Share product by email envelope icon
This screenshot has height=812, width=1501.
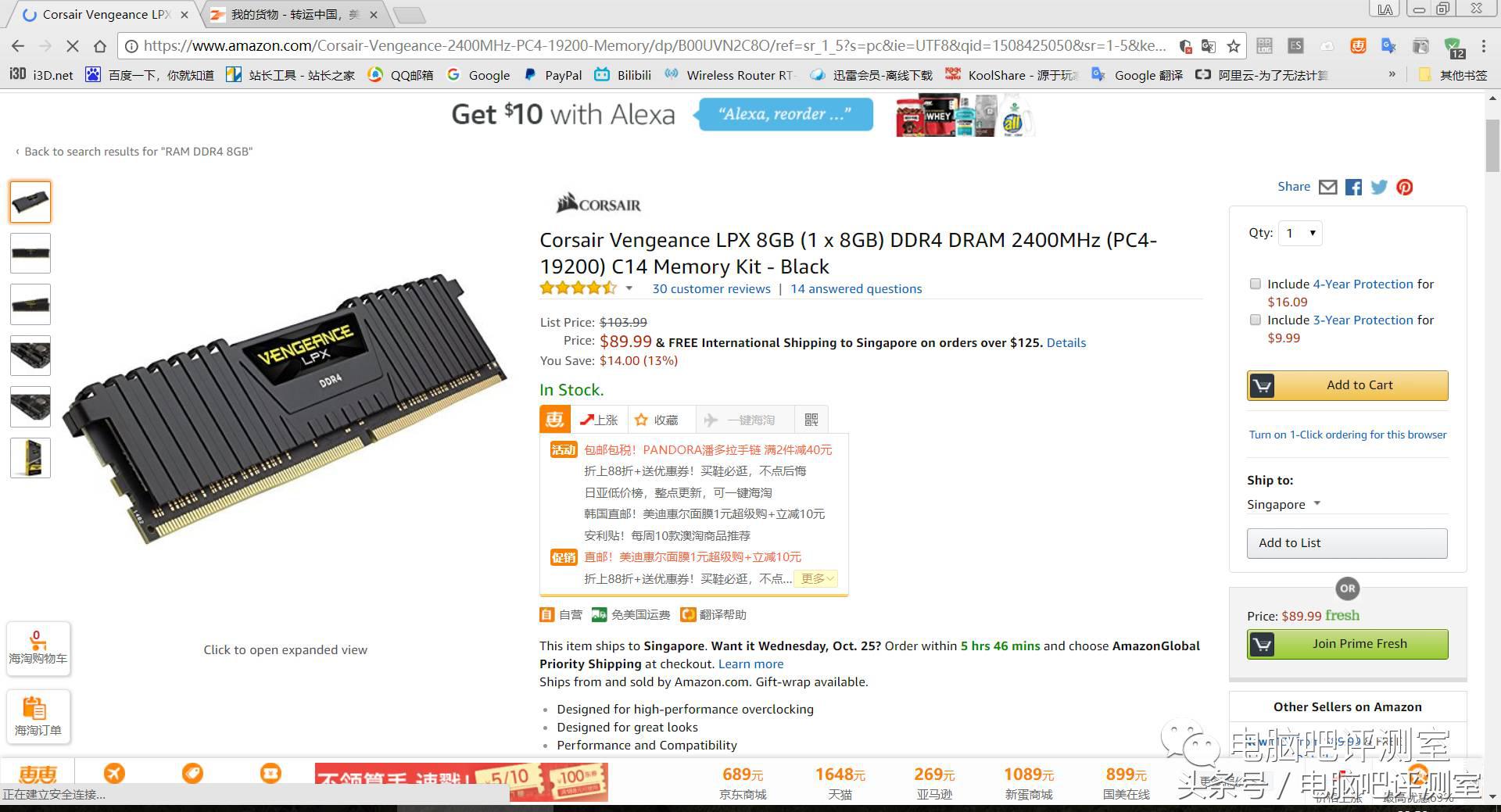pyautogui.click(x=1327, y=188)
